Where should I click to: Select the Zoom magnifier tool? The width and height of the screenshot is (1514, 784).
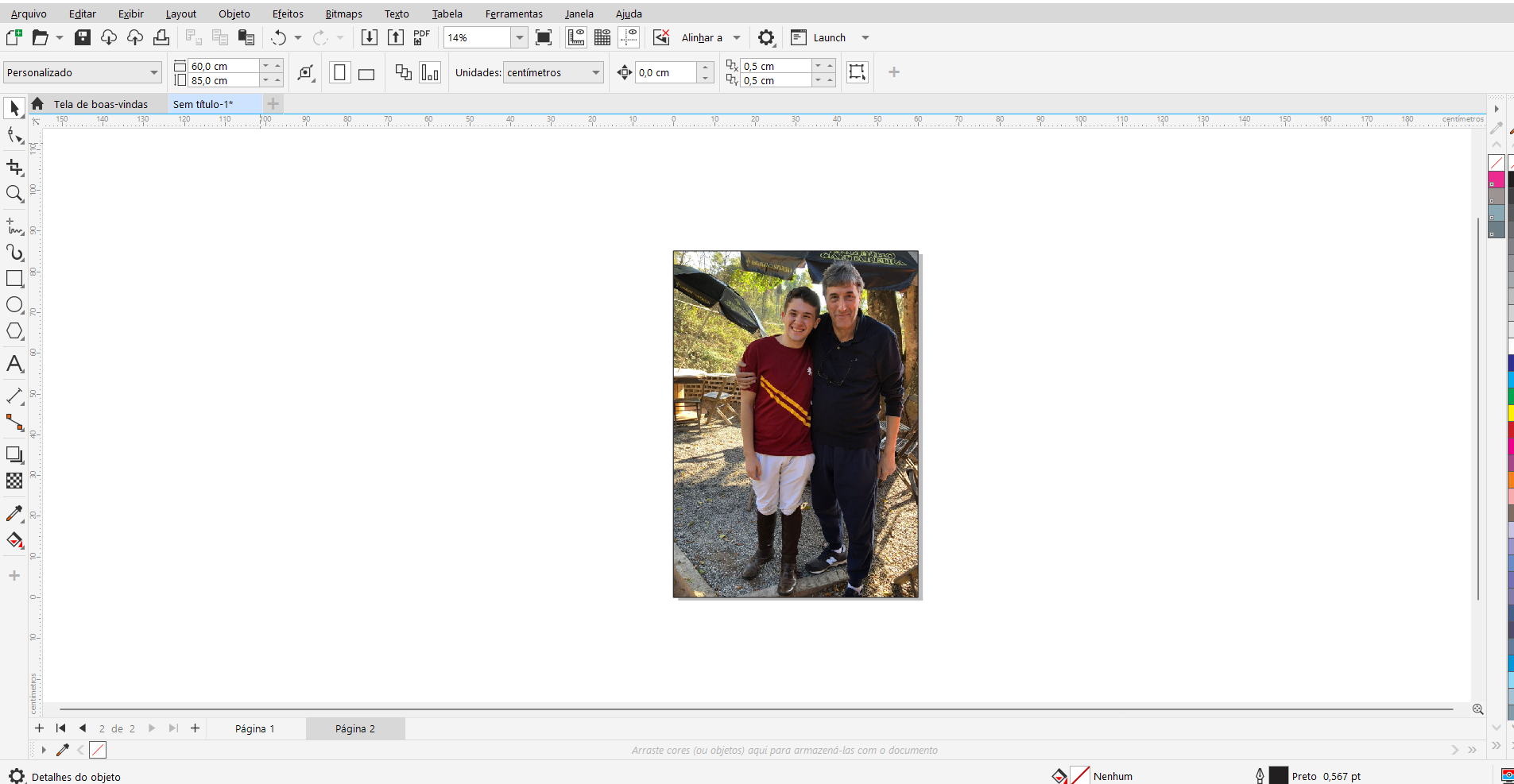point(14,194)
